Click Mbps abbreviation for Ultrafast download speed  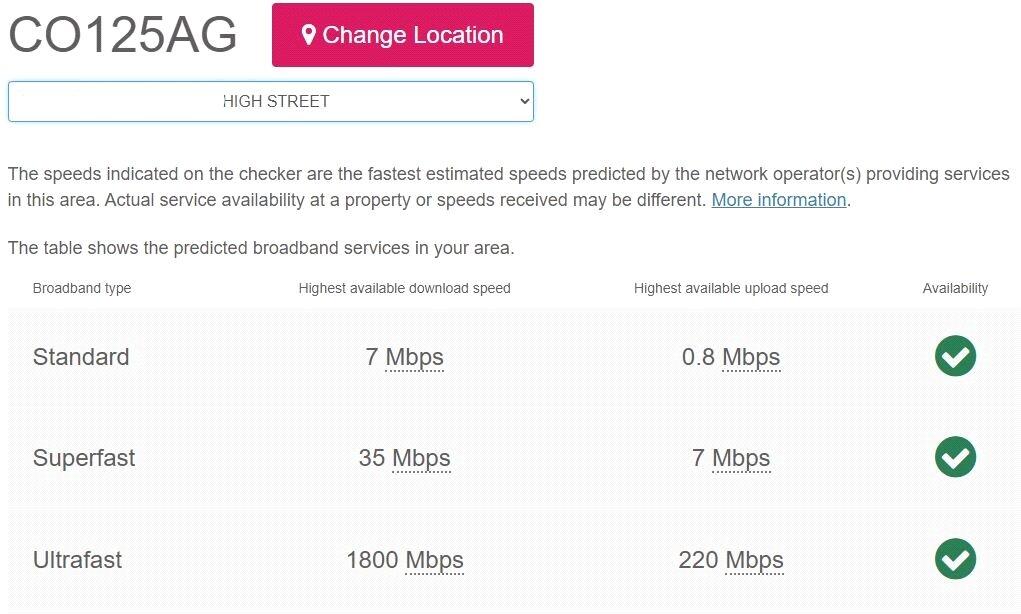click(x=434, y=560)
